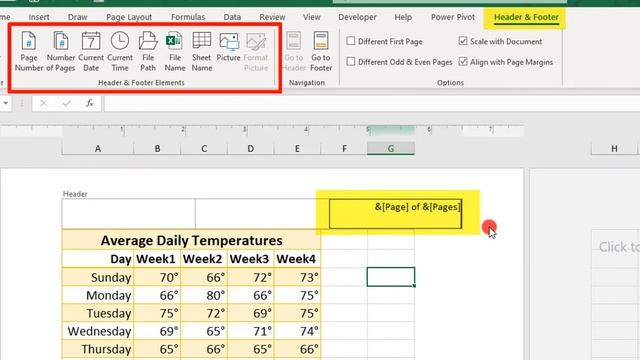Viewport: 640px width, 360px height.
Task: Click the Header label above header boxes
Action: (x=75, y=194)
